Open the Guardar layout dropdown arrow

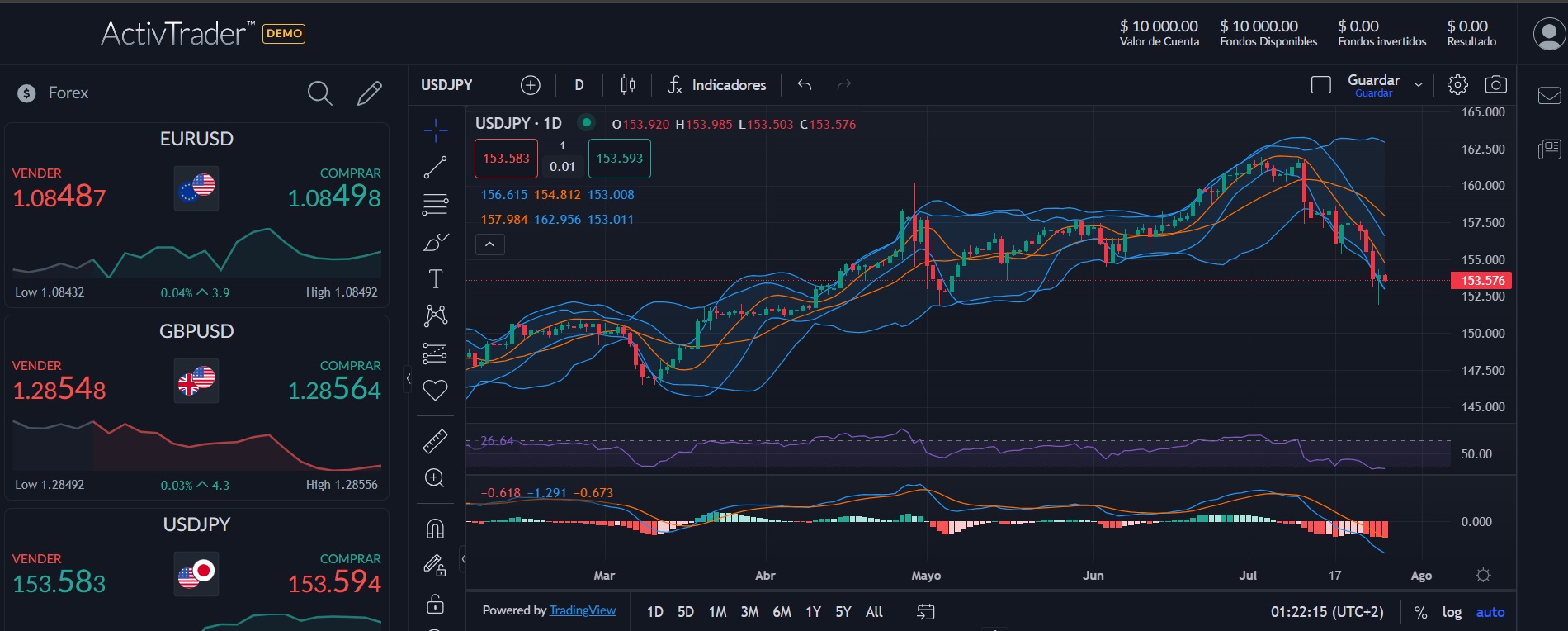coord(1419,85)
